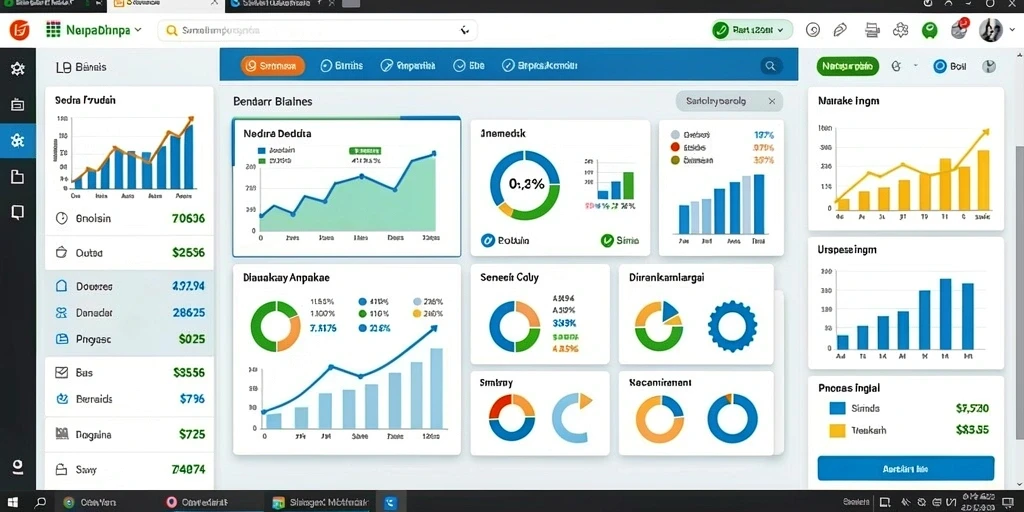Image resolution: width=1024 pixels, height=512 pixels.
Task: Click the printer icon in top toolbar
Action: pyautogui.click(x=872, y=30)
